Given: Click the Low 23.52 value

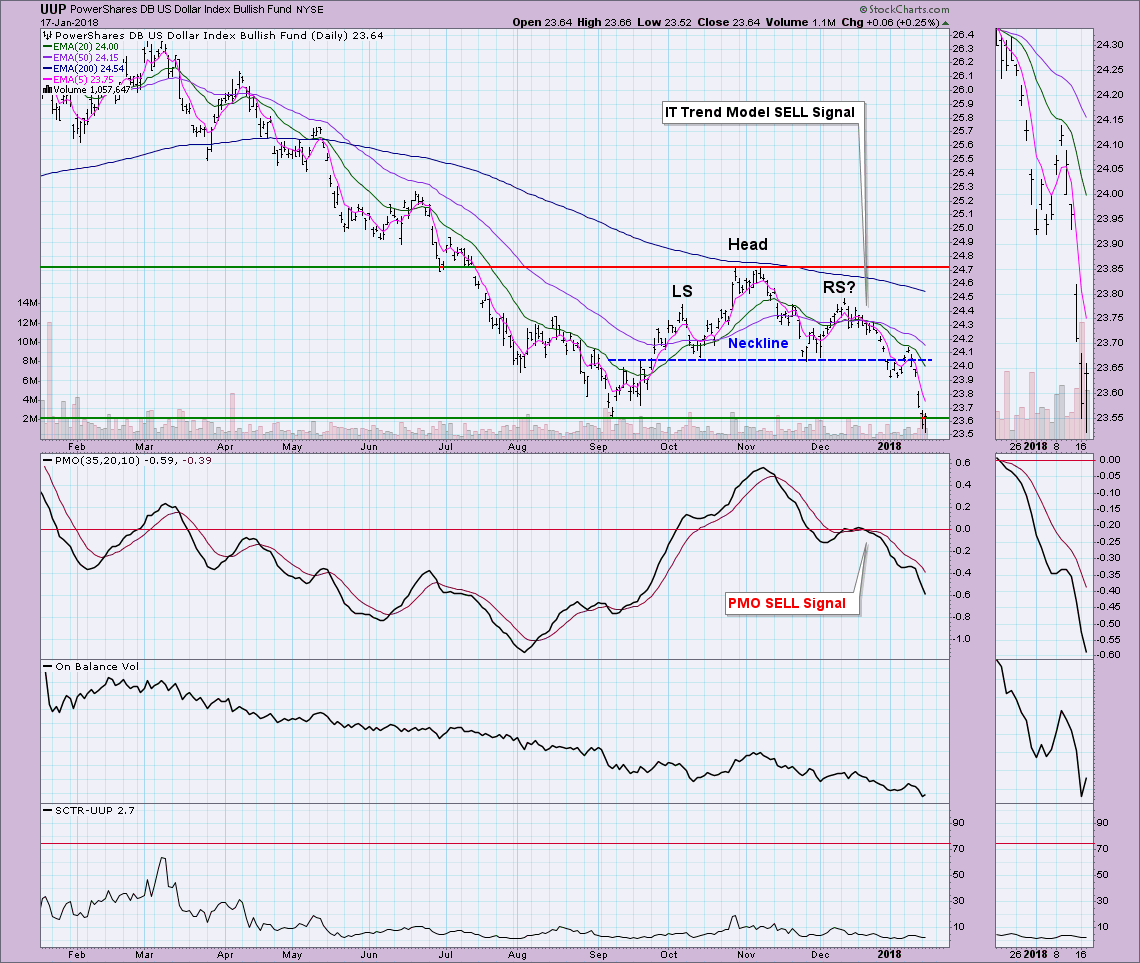Looking at the screenshot, I should pyautogui.click(x=664, y=23).
